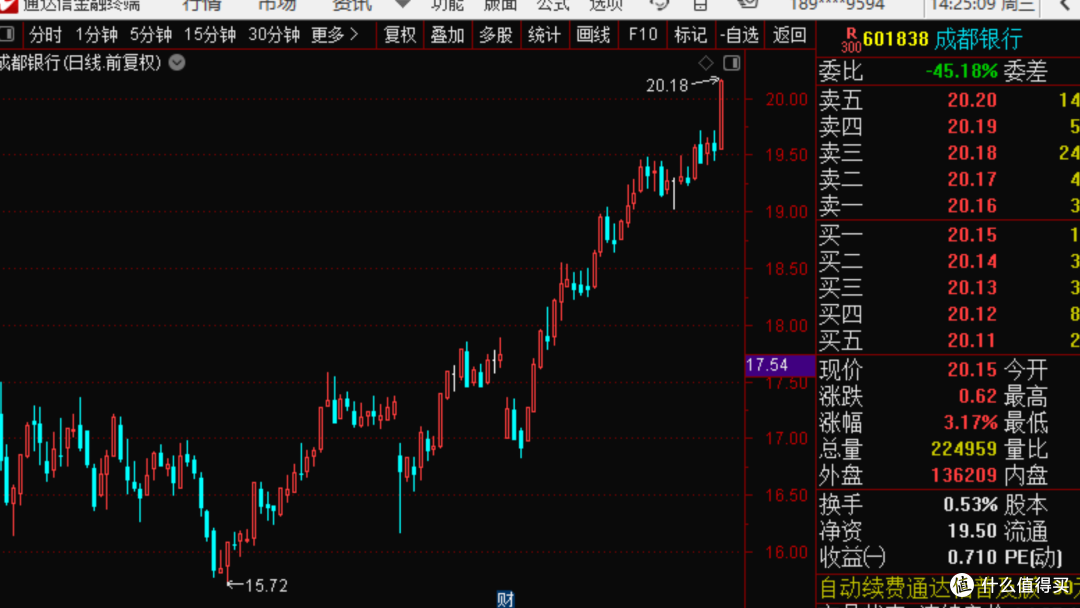
Task: Click the 收益(一) value 0.710
Action: [972, 557]
